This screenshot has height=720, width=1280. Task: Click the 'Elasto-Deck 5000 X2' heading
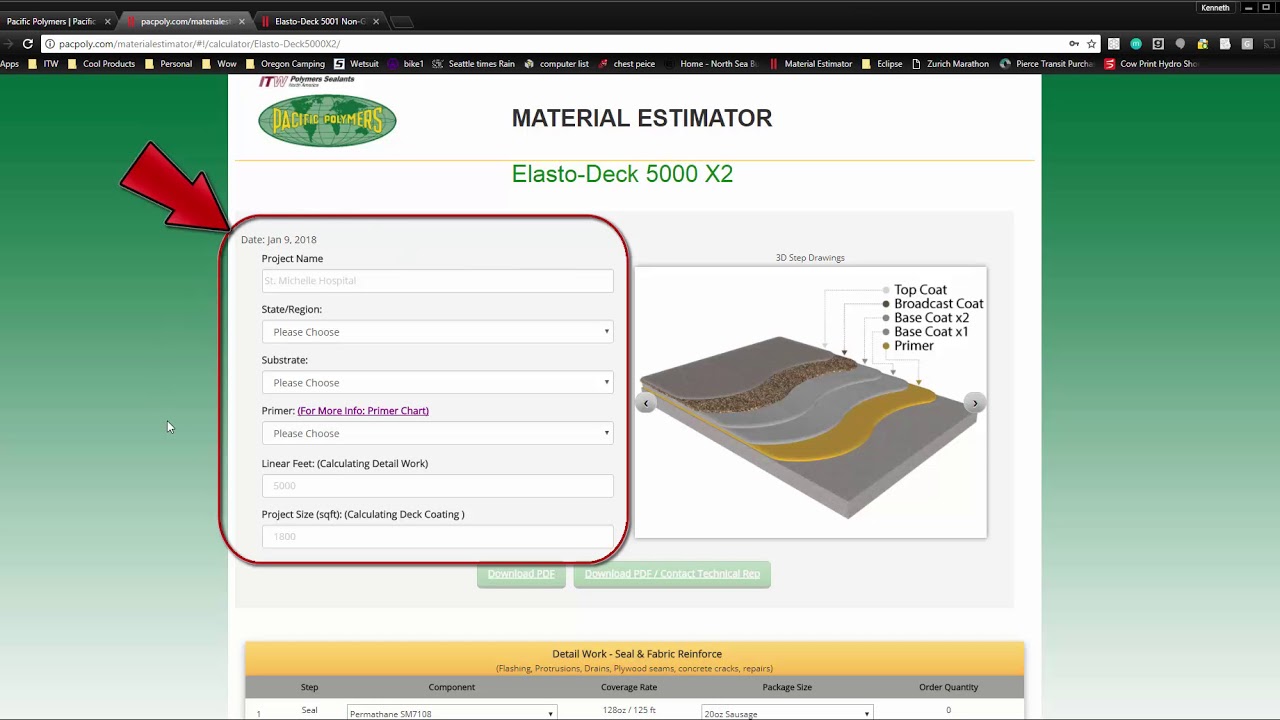(622, 174)
